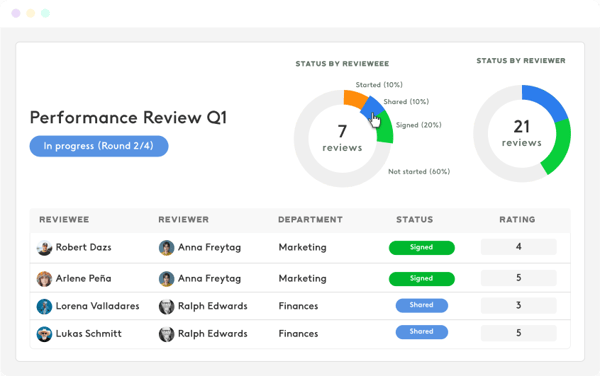This screenshot has width=600, height=376.
Task: Open Ralph Edwards avatar in Lukas Schmitt row
Action: (x=166, y=334)
